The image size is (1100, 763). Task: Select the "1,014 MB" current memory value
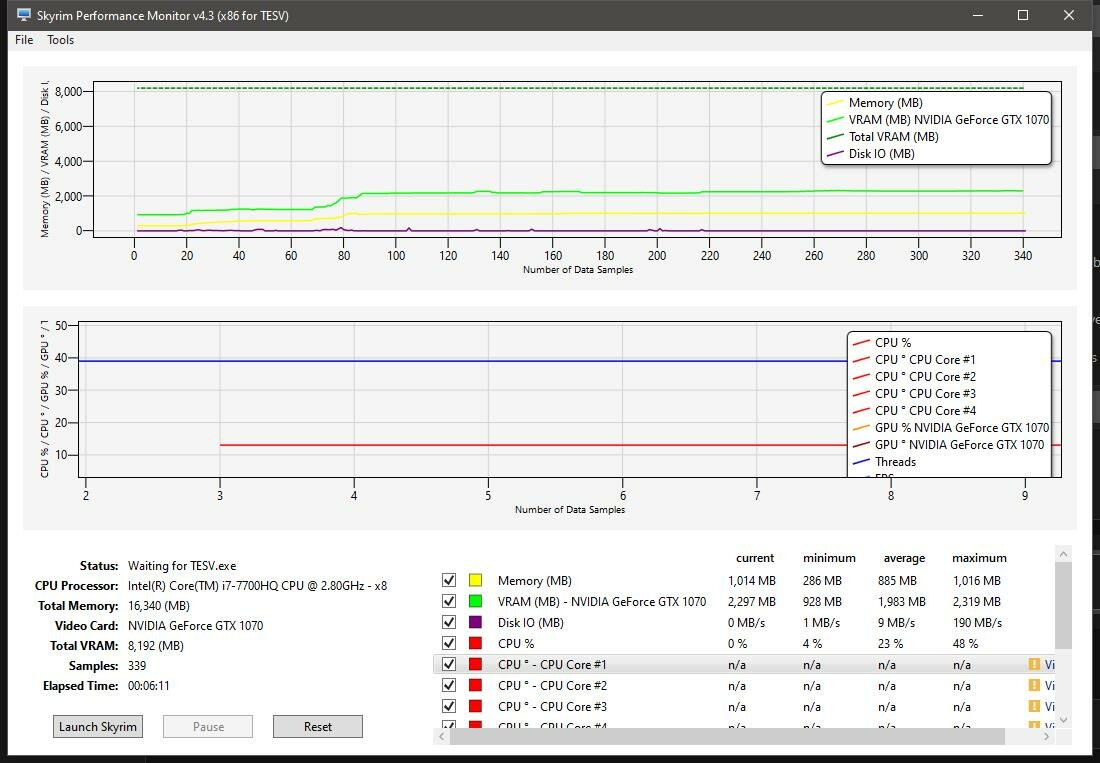(752, 581)
